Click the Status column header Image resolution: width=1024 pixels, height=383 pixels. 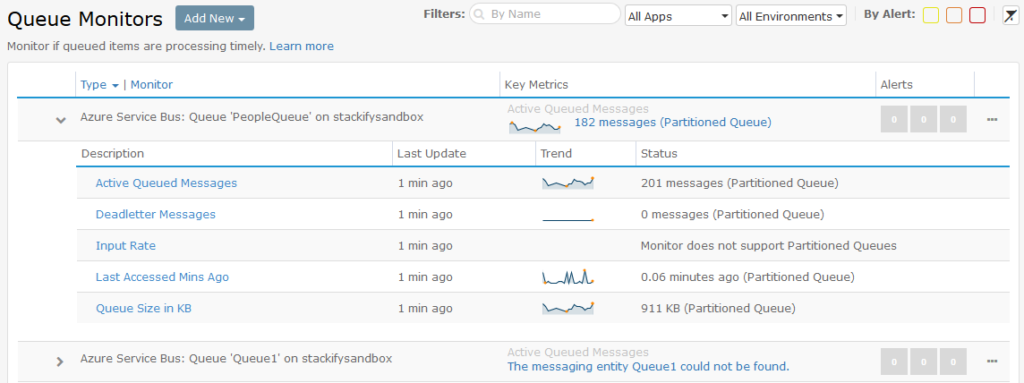tap(659, 154)
